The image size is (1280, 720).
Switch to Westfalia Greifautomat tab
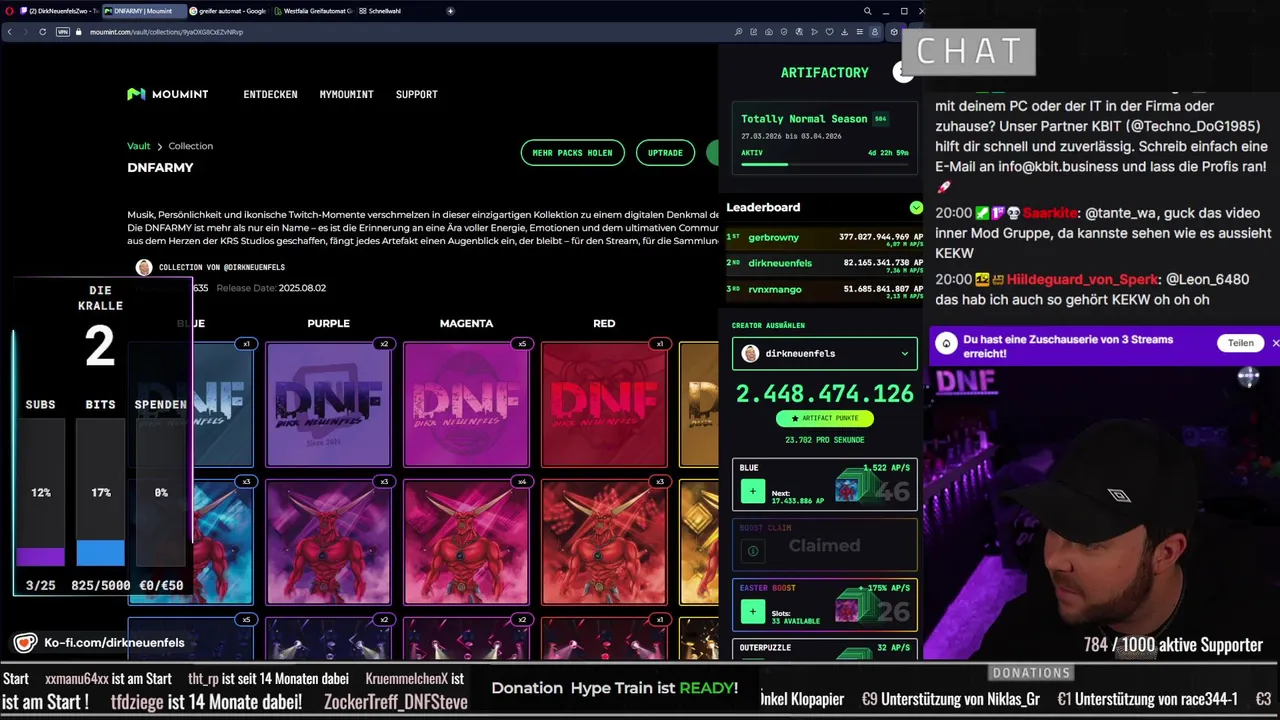click(312, 11)
